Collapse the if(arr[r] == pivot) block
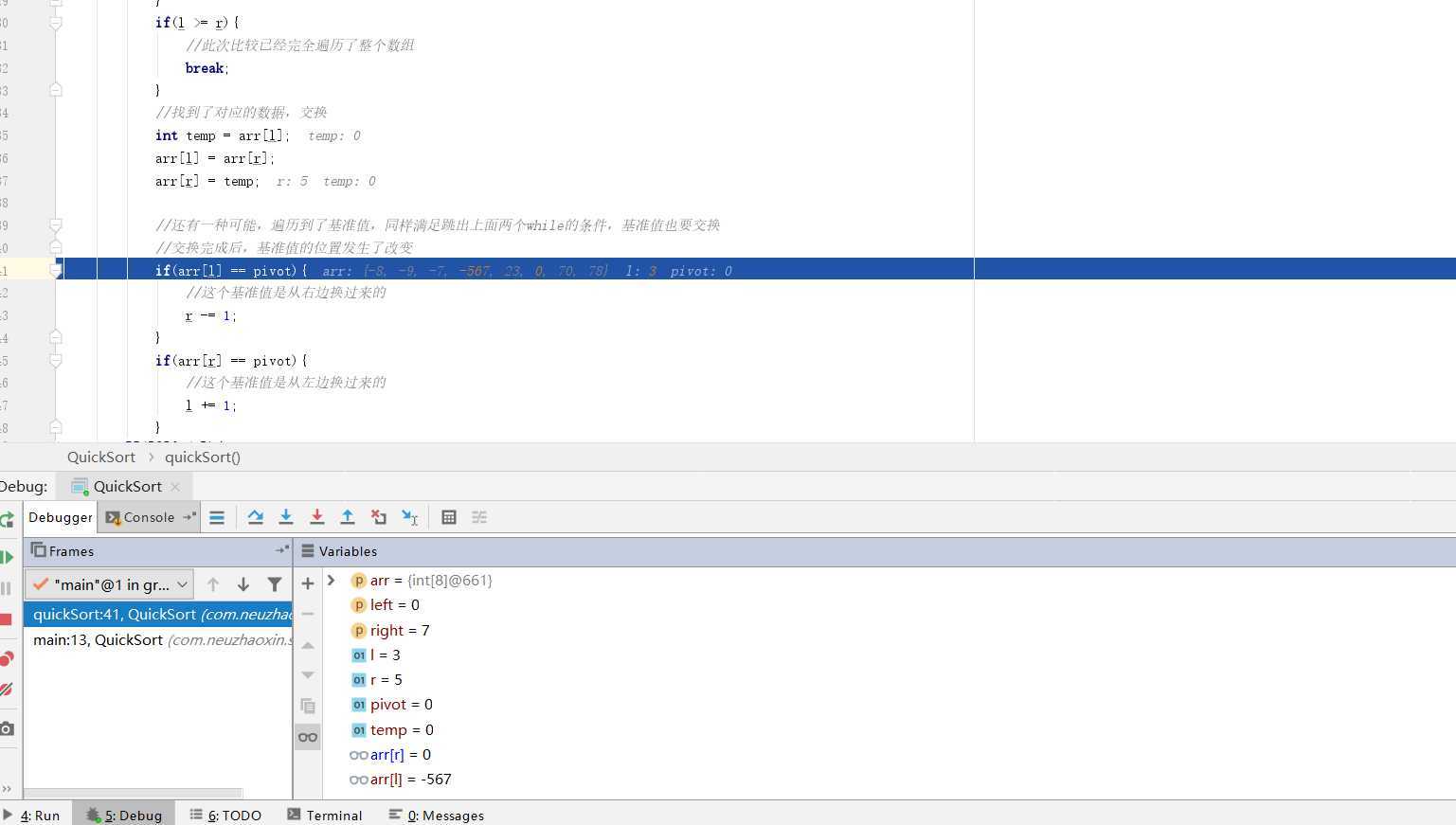The width and height of the screenshot is (1456, 825). pyautogui.click(x=56, y=361)
